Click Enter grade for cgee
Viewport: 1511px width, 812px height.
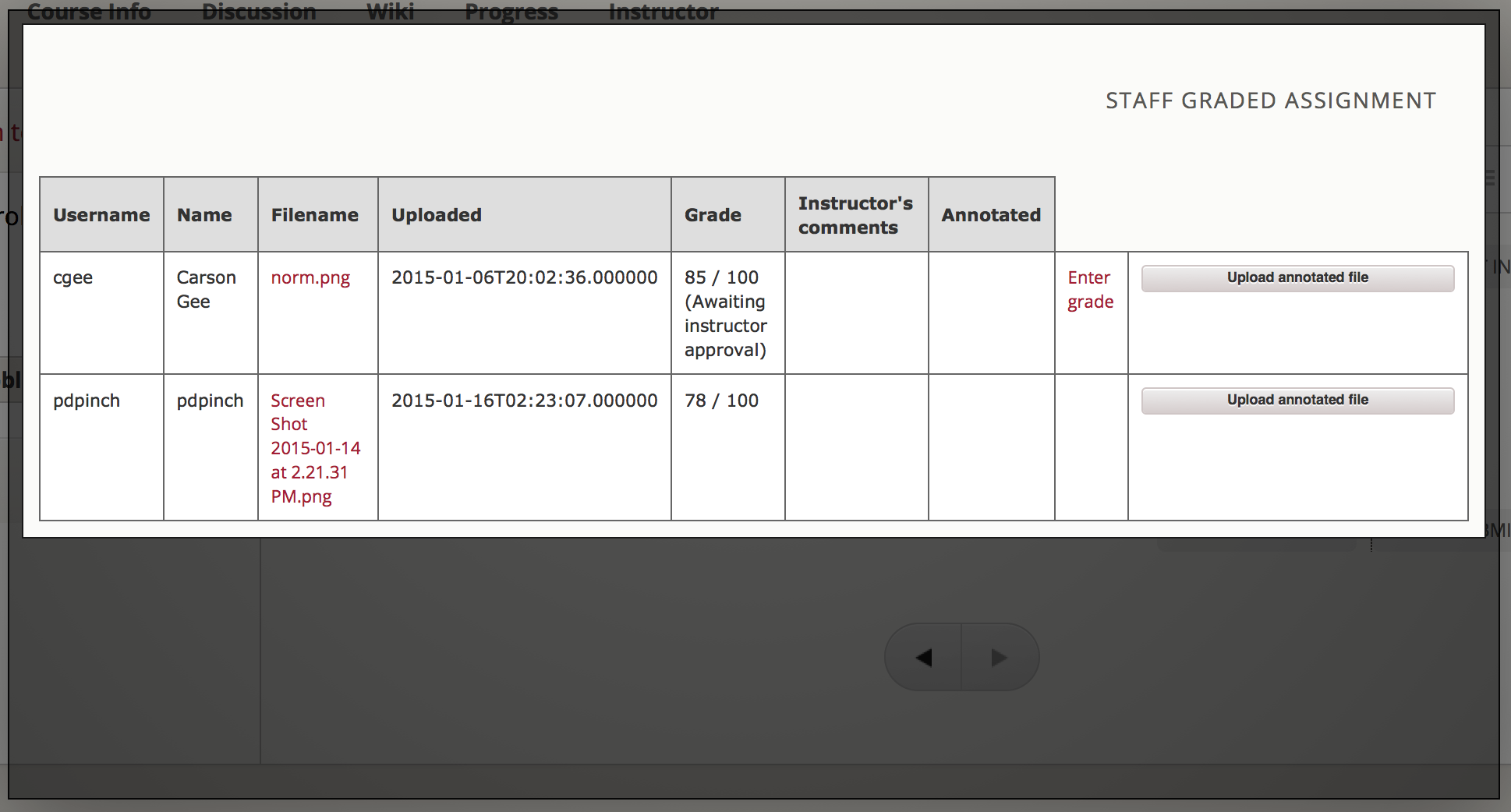(1090, 289)
